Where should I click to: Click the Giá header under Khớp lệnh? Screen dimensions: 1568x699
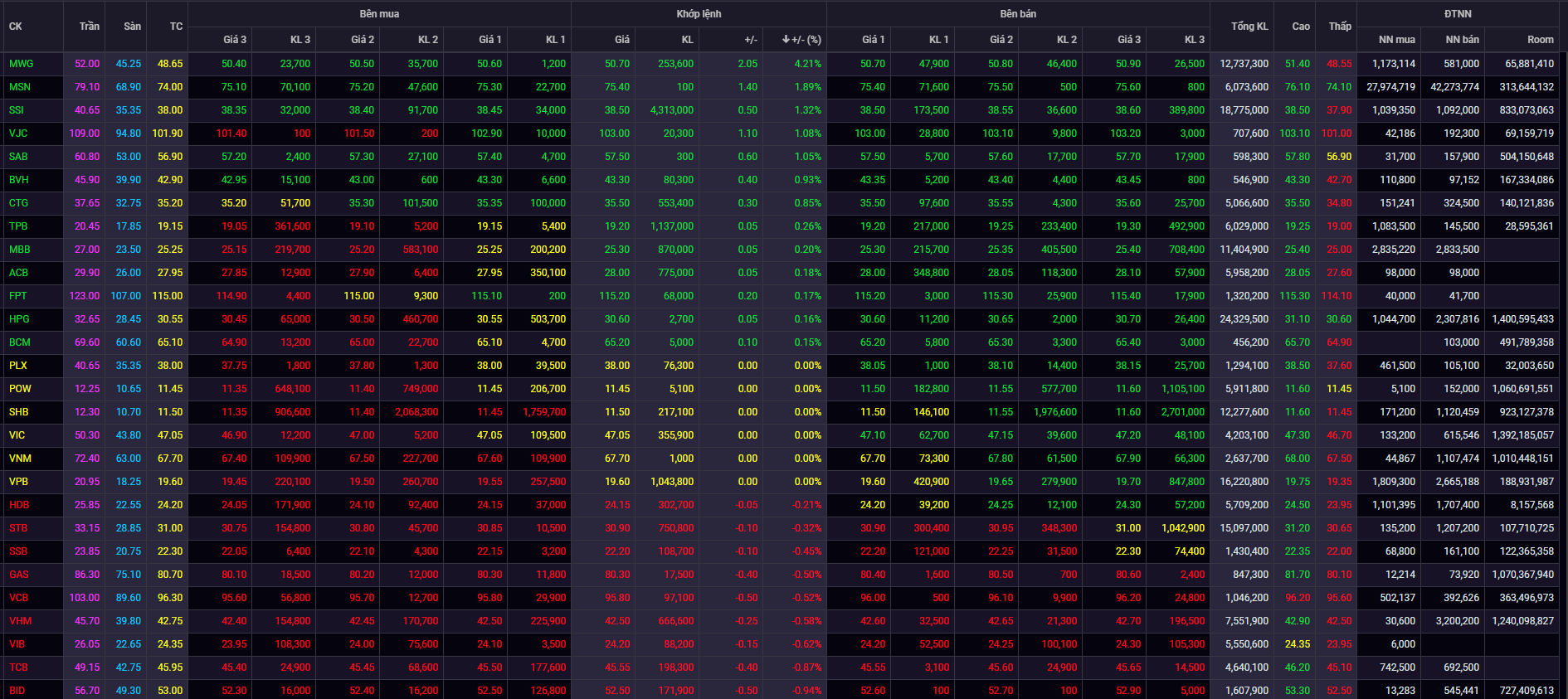[x=622, y=39]
